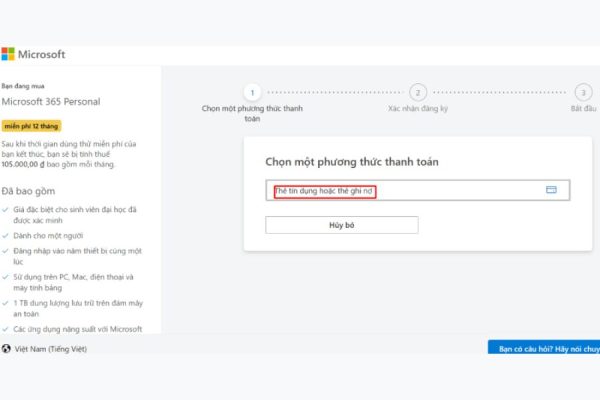The width and height of the screenshot is (600, 400).
Task: Click the 'Chọn một phương thức thanh toán' card heading
Action: pos(351,161)
